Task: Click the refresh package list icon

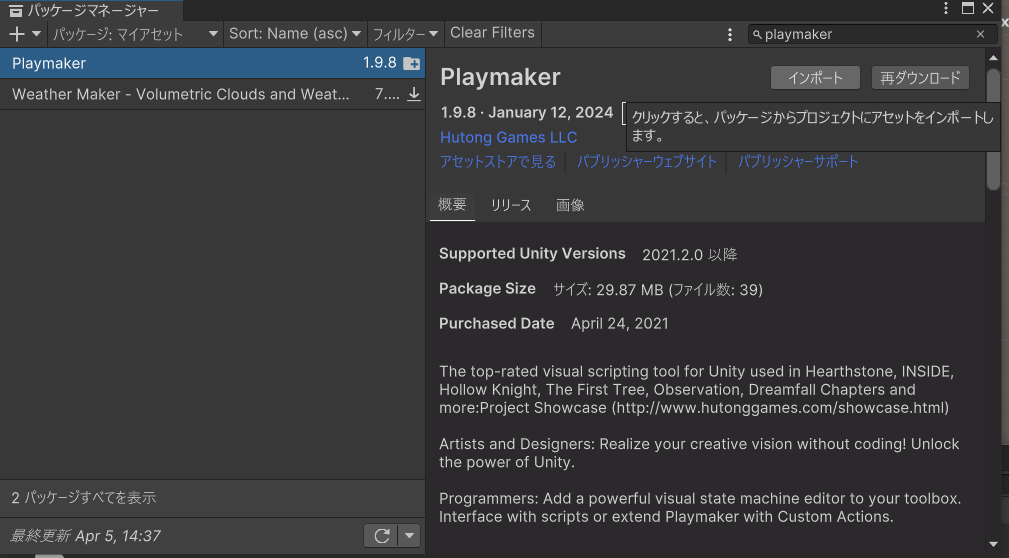Action: coord(382,535)
